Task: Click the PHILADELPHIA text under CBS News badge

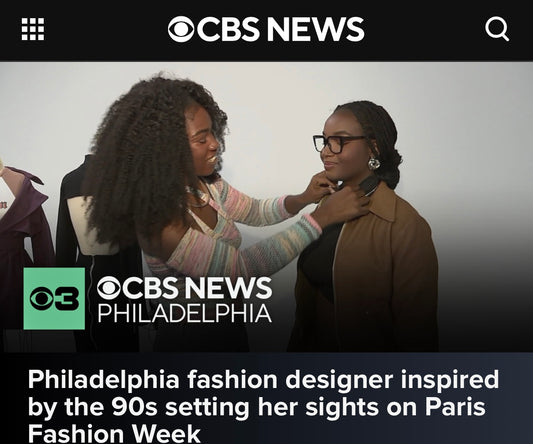Action: click(185, 313)
